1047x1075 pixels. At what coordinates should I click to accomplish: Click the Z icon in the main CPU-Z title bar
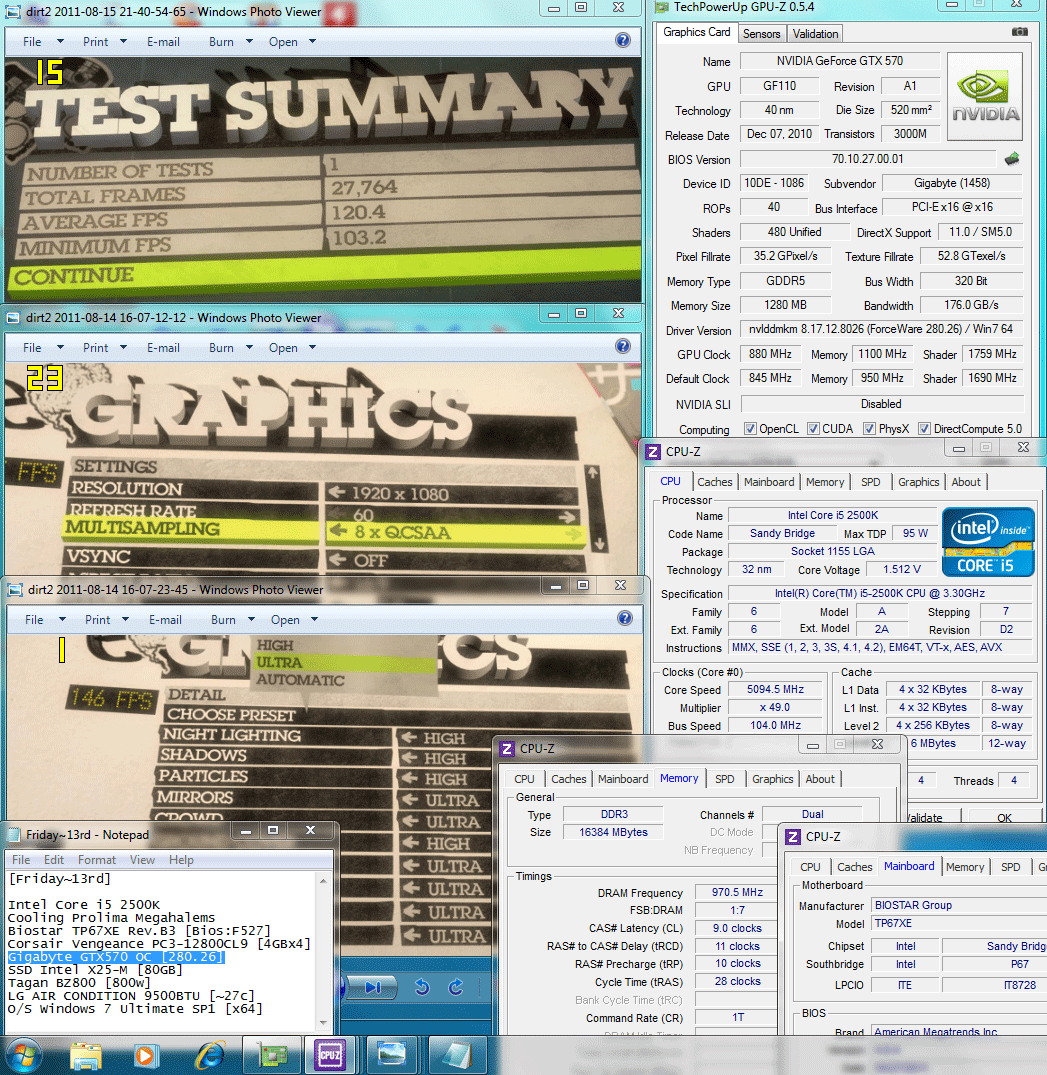click(653, 452)
